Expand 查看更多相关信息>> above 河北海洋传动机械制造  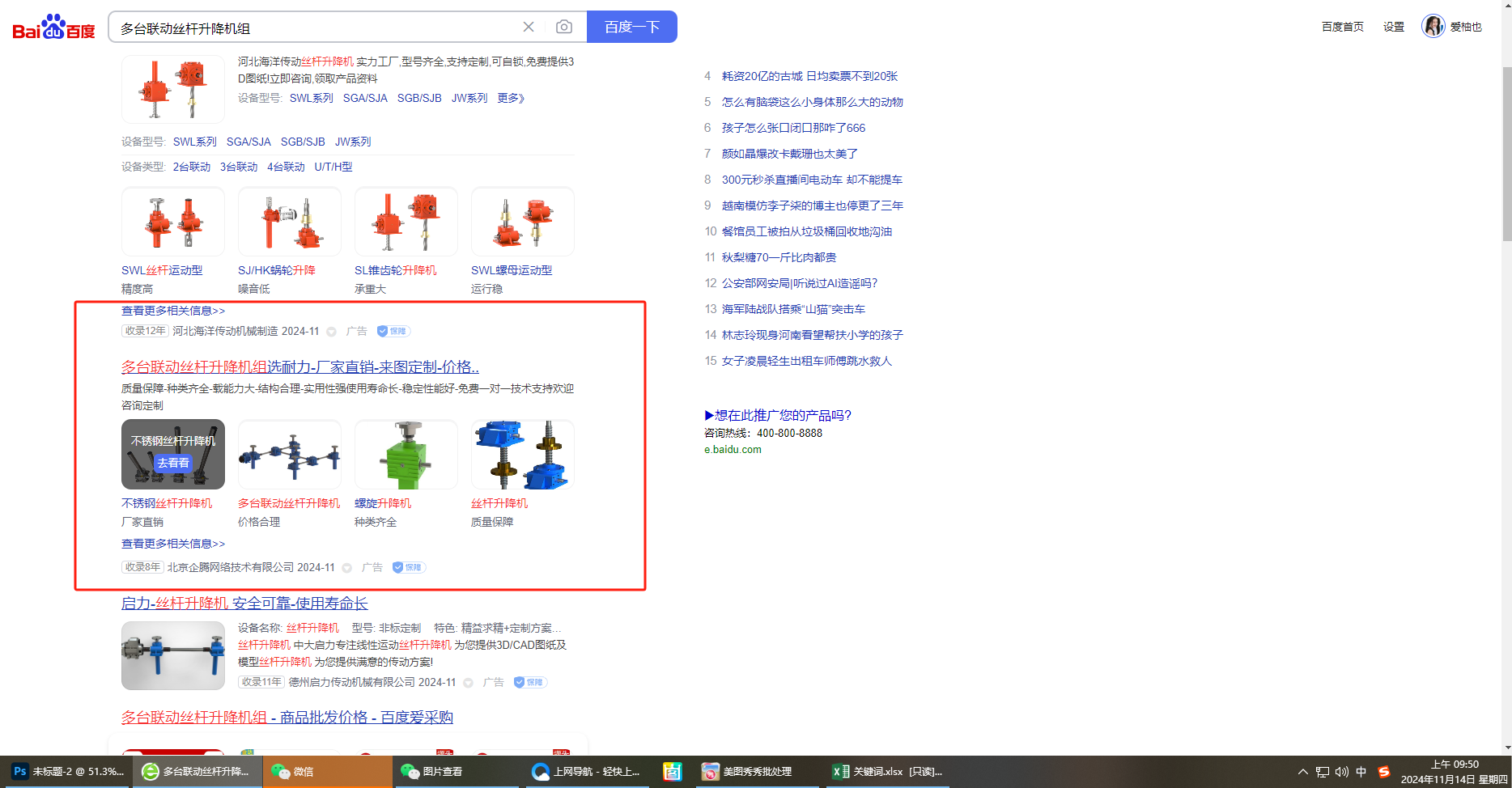[x=173, y=311]
